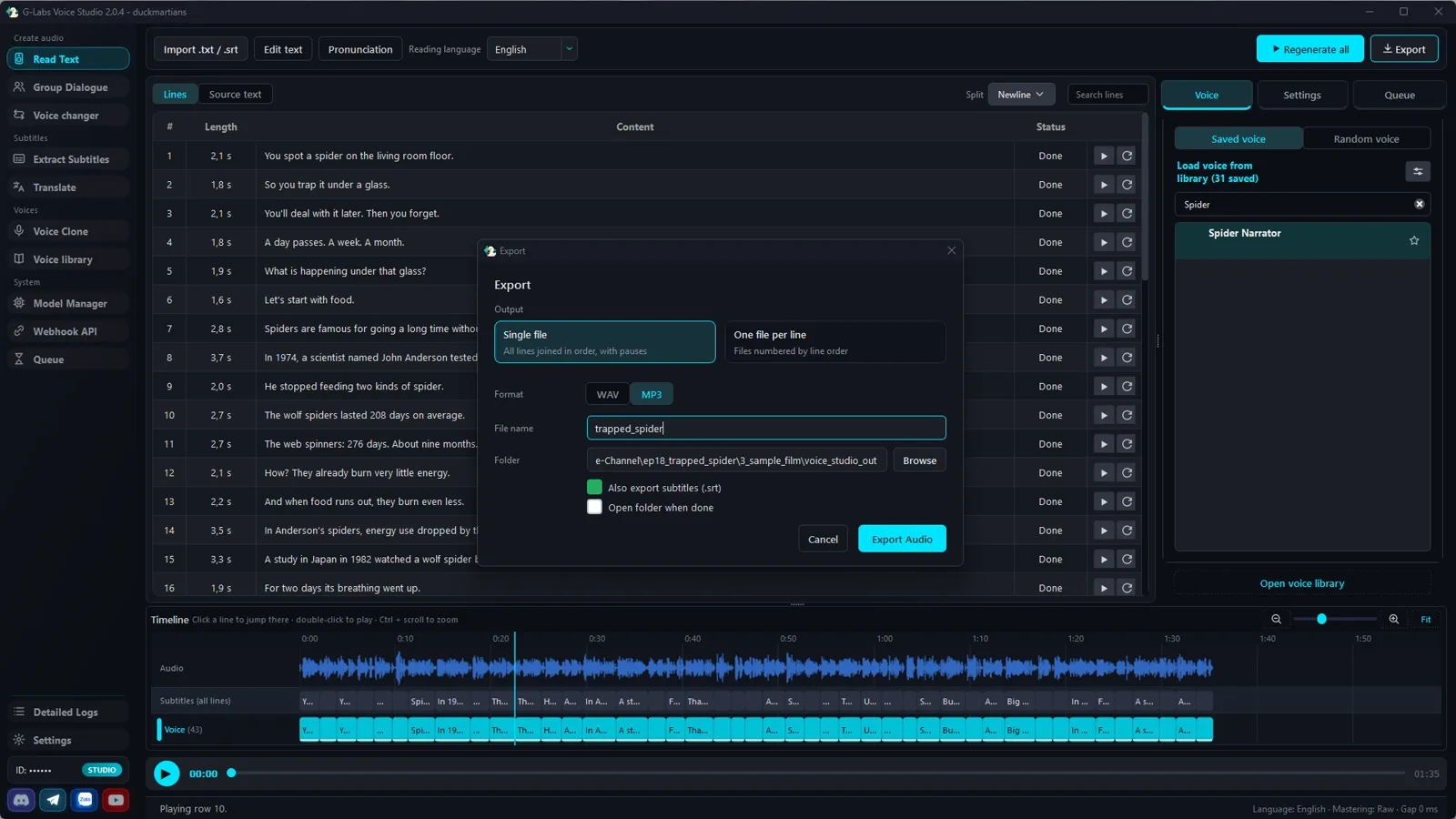Open the Split Newline dropdown
Screen dimensions: 1456x819
[x=1020, y=95]
